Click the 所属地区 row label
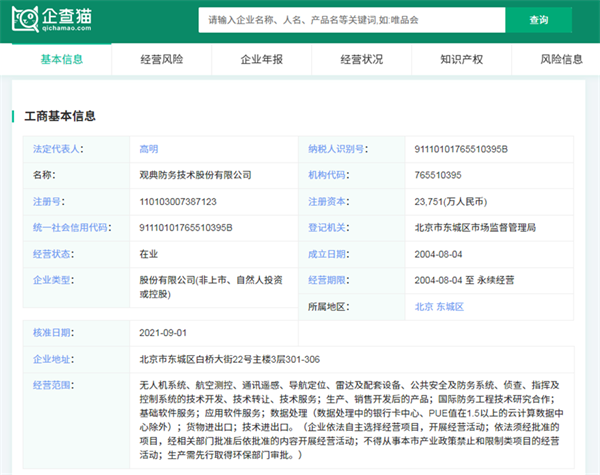This screenshot has height=475, width=600. point(329,307)
